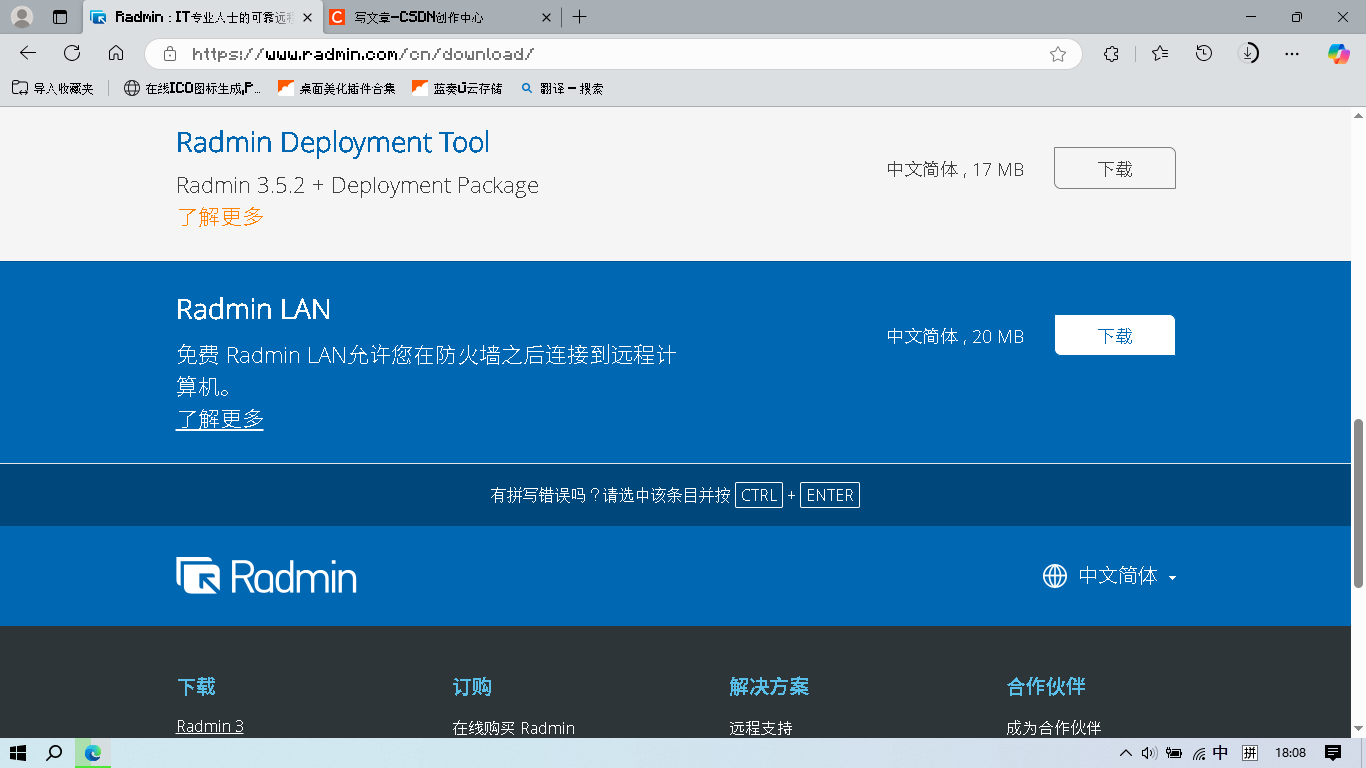Download Radmin LAN
Viewport: 1366px width, 768px height.
[1115, 335]
